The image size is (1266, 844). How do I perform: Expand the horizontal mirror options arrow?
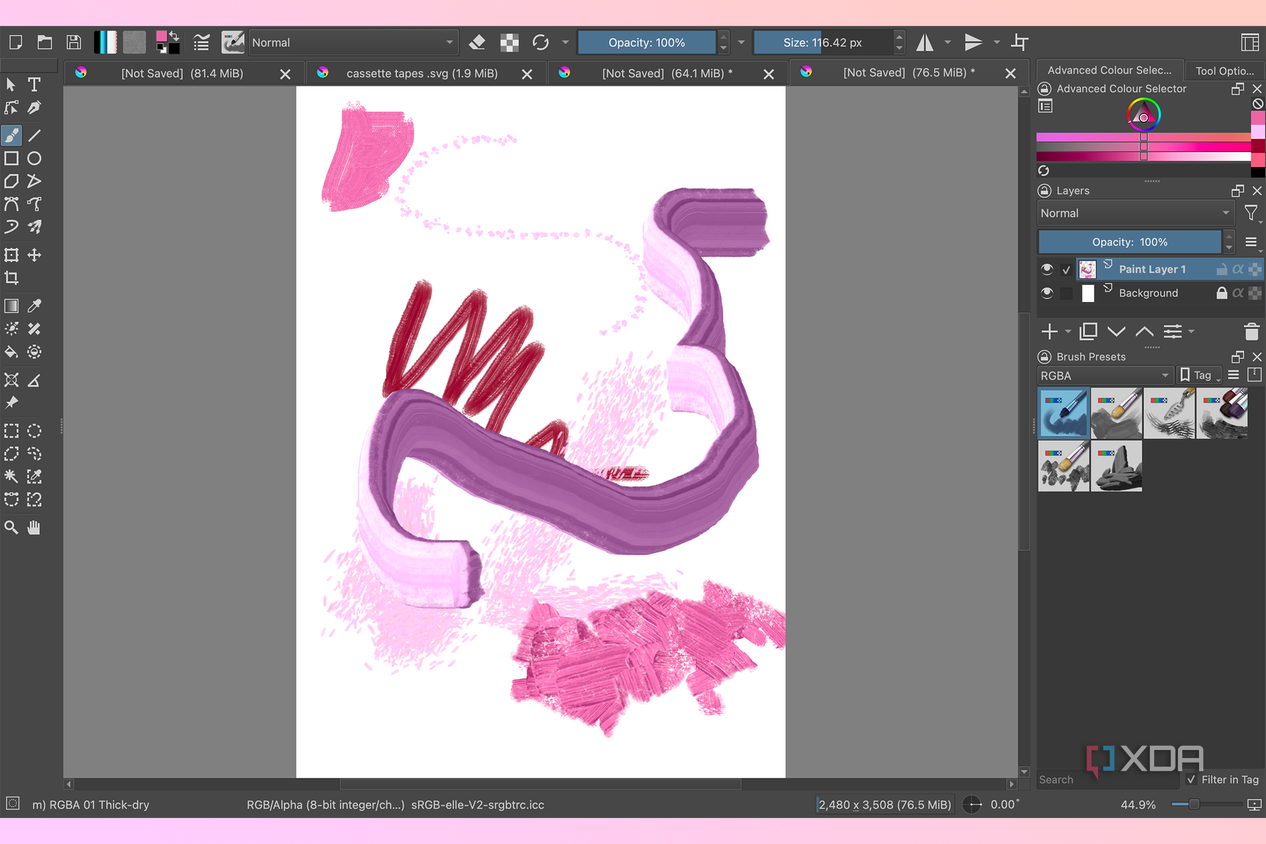coord(948,42)
